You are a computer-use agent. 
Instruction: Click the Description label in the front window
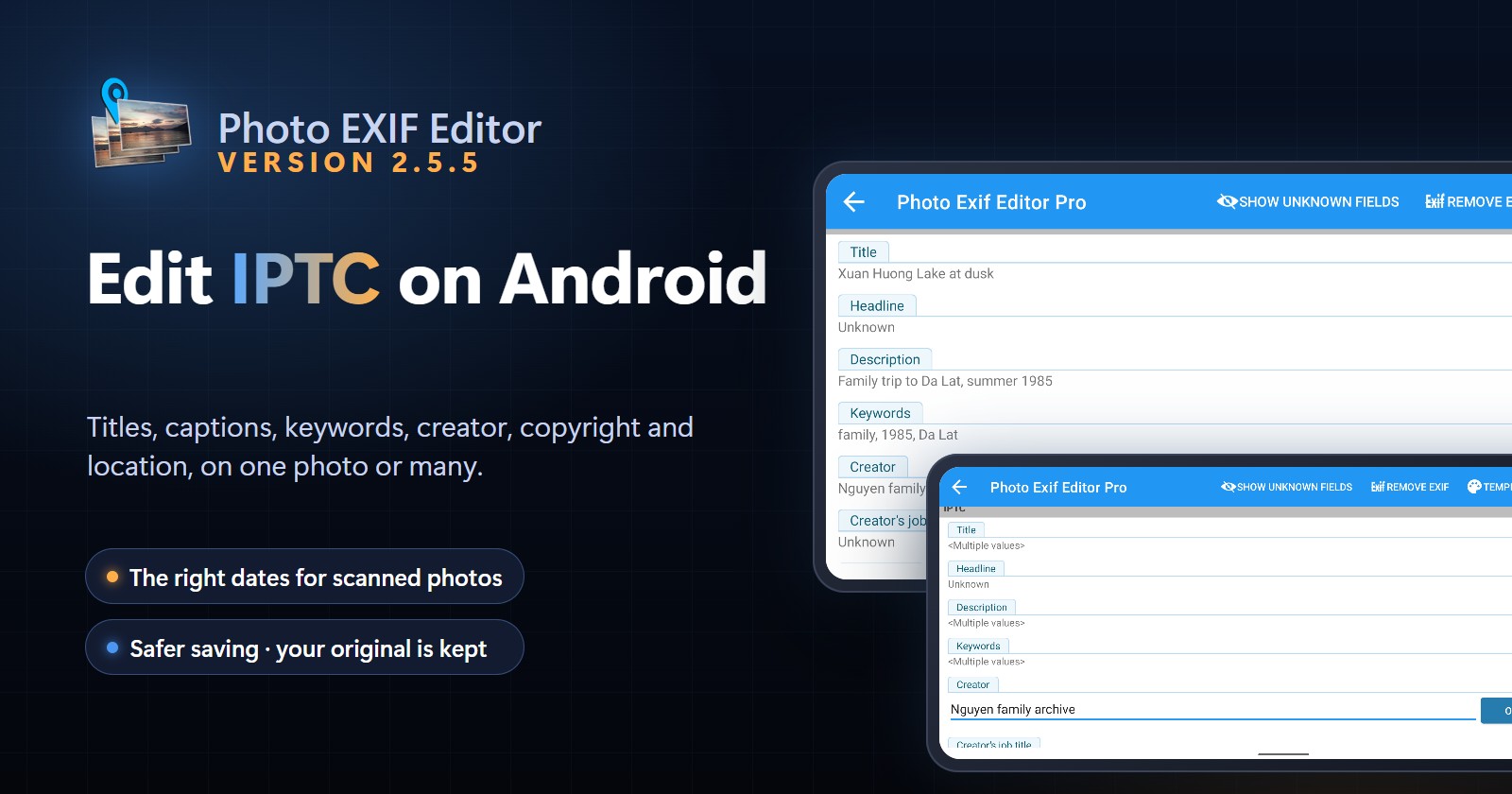[x=981, y=608]
